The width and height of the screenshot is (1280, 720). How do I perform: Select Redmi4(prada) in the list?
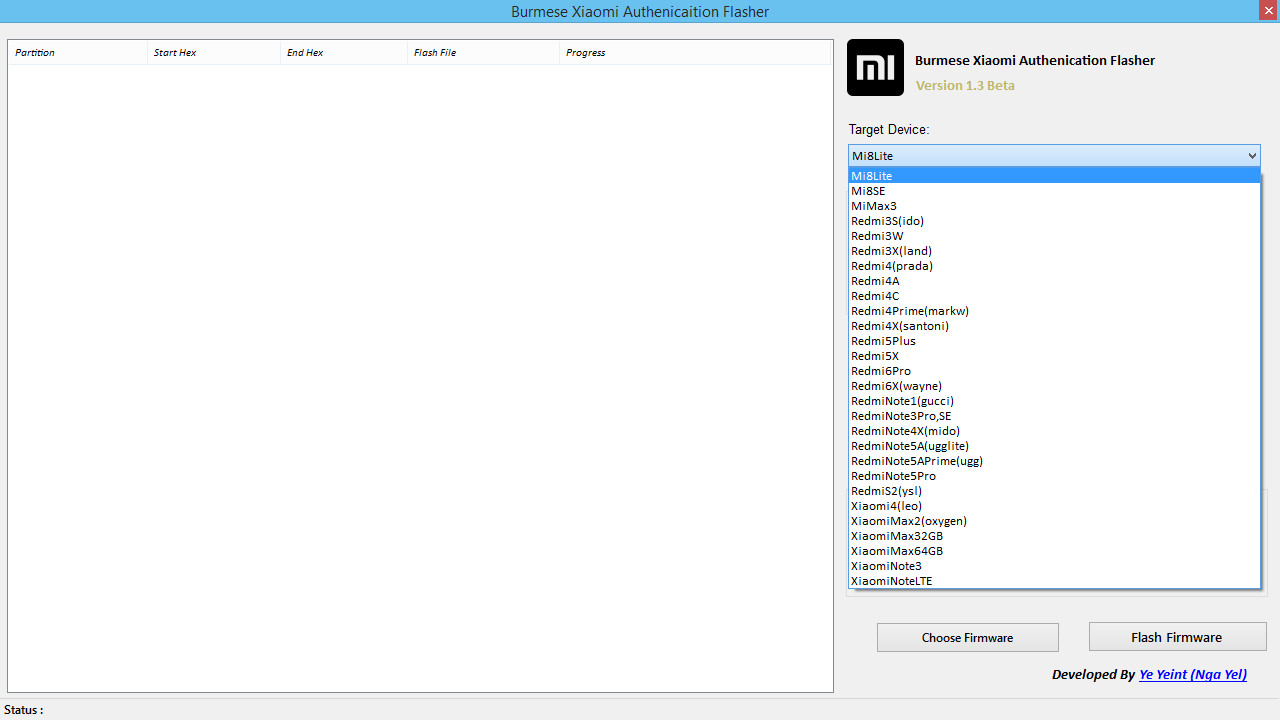click(1054, 266)
